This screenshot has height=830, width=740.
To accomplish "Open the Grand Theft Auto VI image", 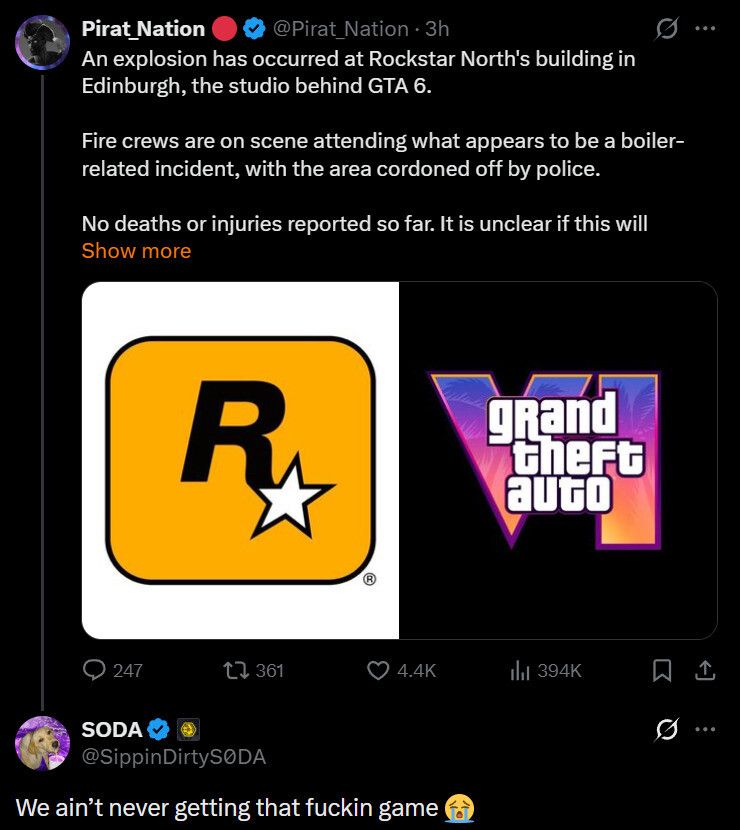I will click(558, 460).
